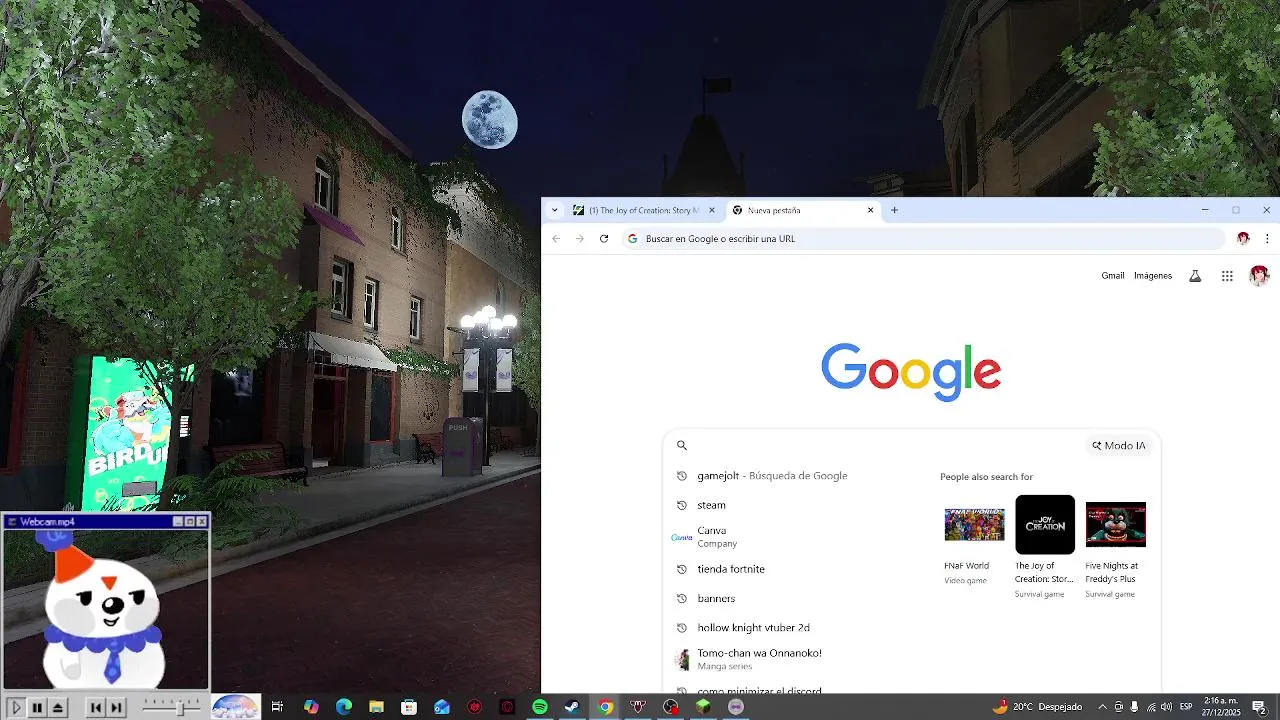The image size is (1280, 720).
Task: Click the eject button in the Webcam.mp4 player
Action: coord(58,708)
